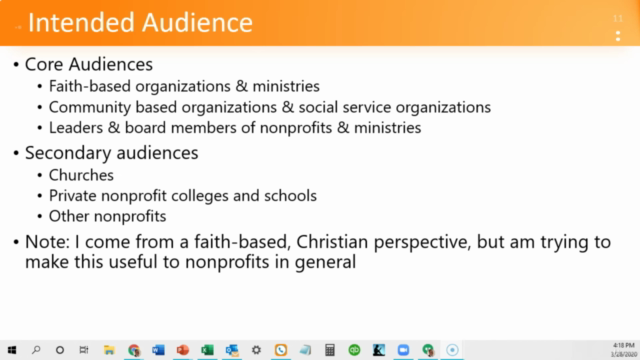Click 'Core Audiences' bullet text
Screen dimensions: 640x360
point(89,64)
